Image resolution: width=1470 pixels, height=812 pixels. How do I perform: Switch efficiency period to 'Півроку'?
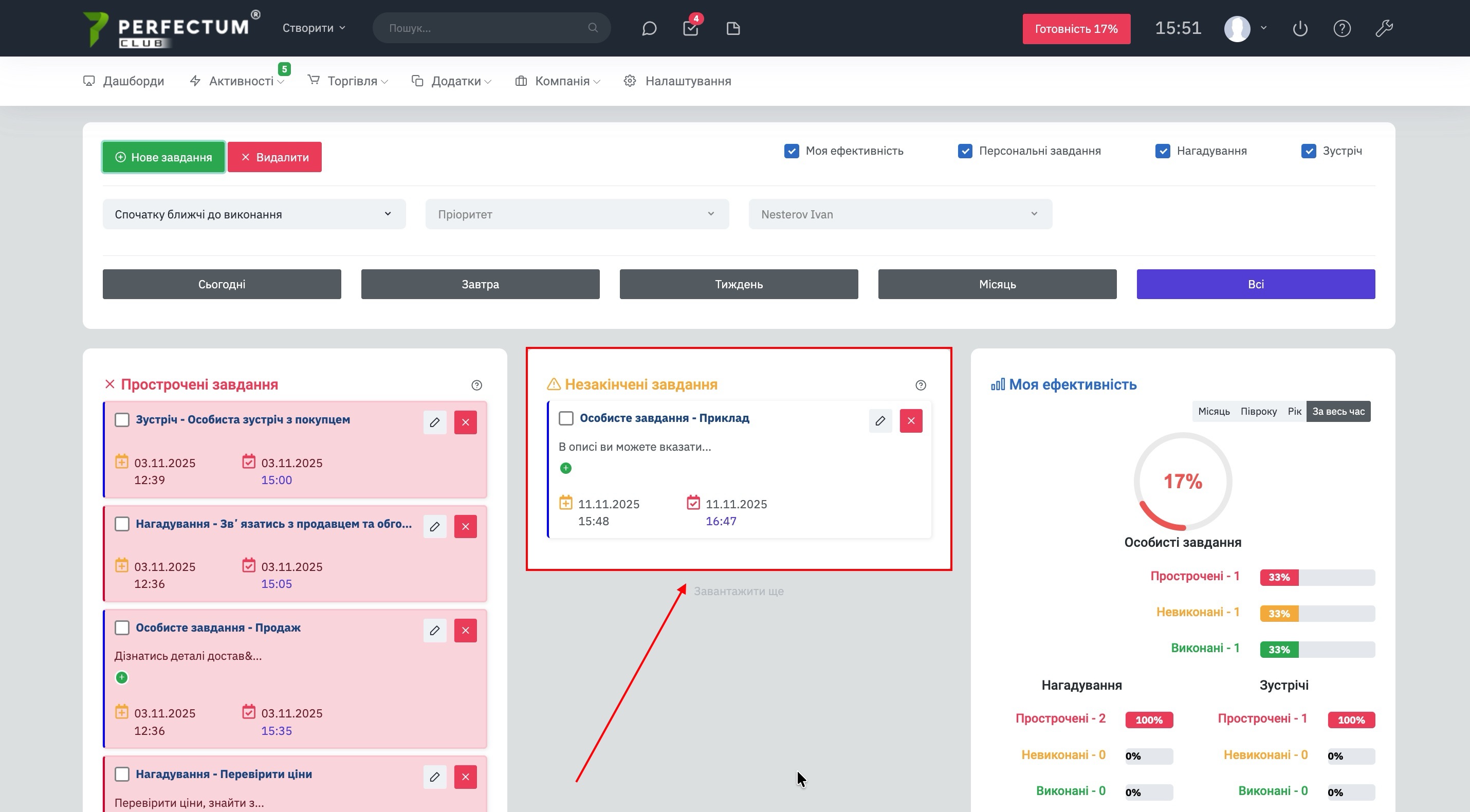pos(1258,412)
